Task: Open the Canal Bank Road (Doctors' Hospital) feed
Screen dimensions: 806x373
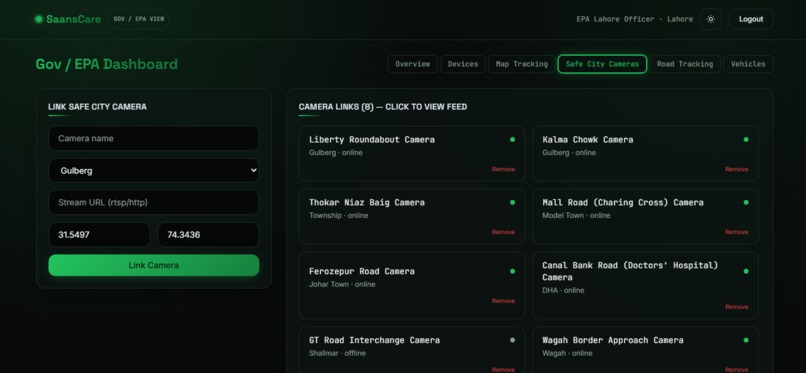Action: [x=645, y=285]
